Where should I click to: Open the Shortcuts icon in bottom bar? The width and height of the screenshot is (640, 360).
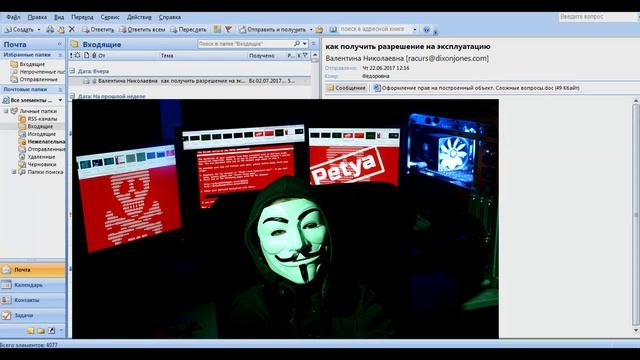coord(51,331)
